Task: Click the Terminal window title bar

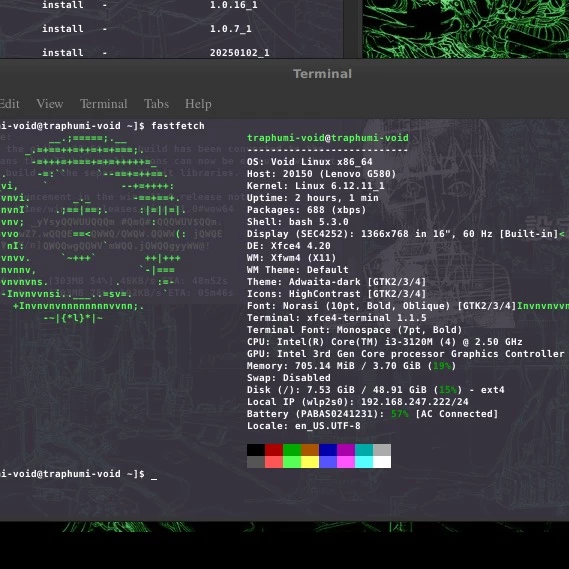Action: click(322, 74)
